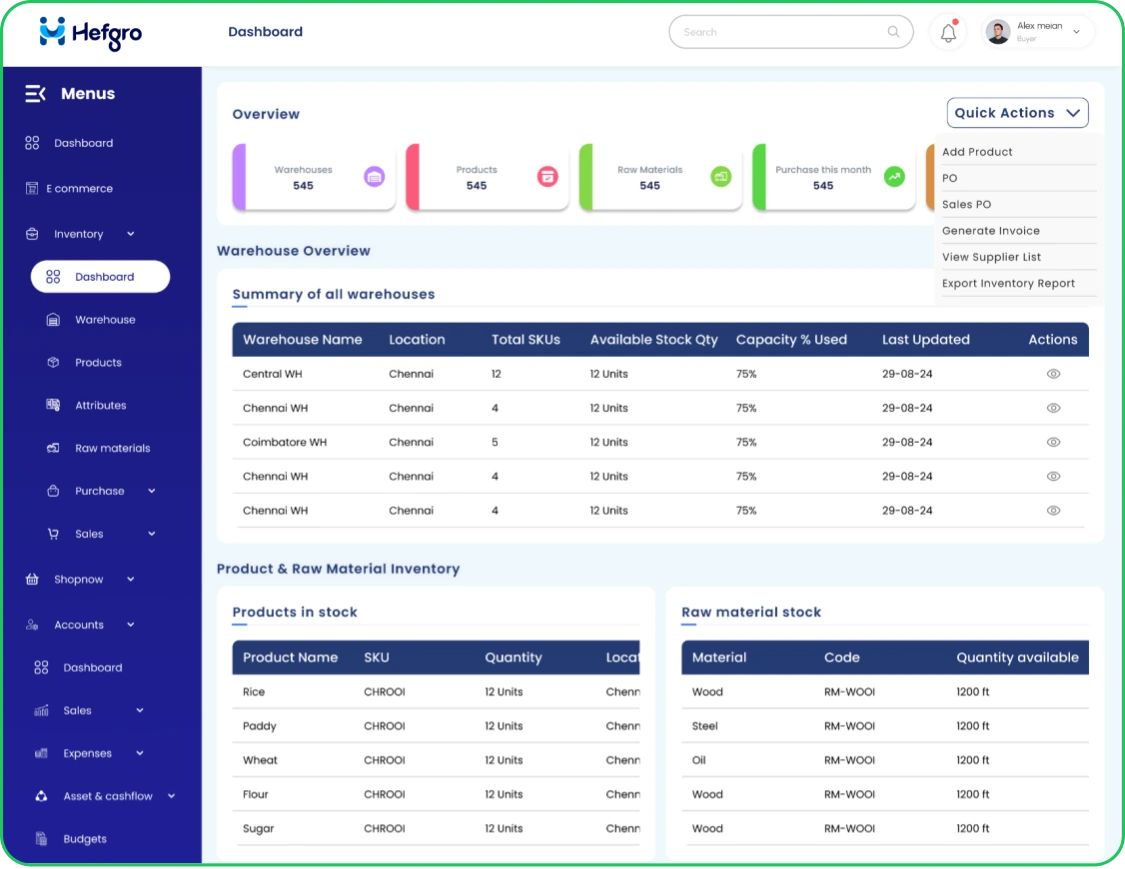Open Budgets from the sidebar
1125x869 pixels.
pyautogui.click(x=43, y=838)
